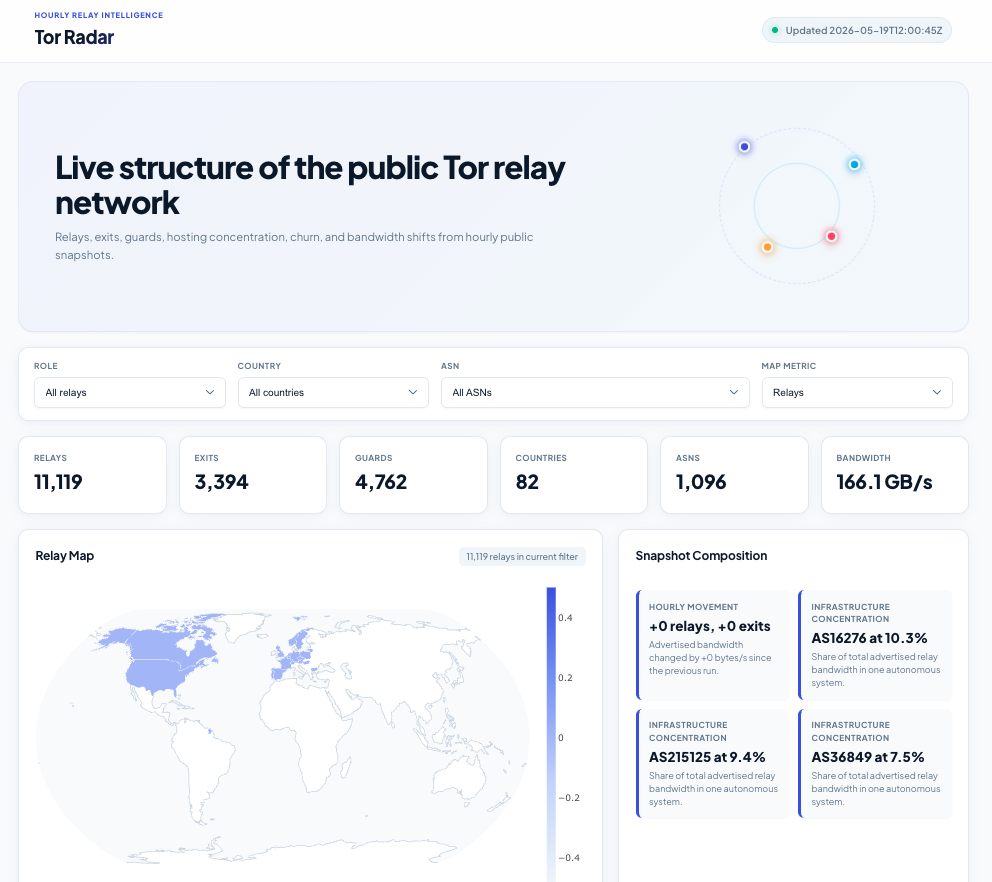992x882 pixels.
Task: Open the Map Metric dropdown showing Relays
Action: (857, 392)
